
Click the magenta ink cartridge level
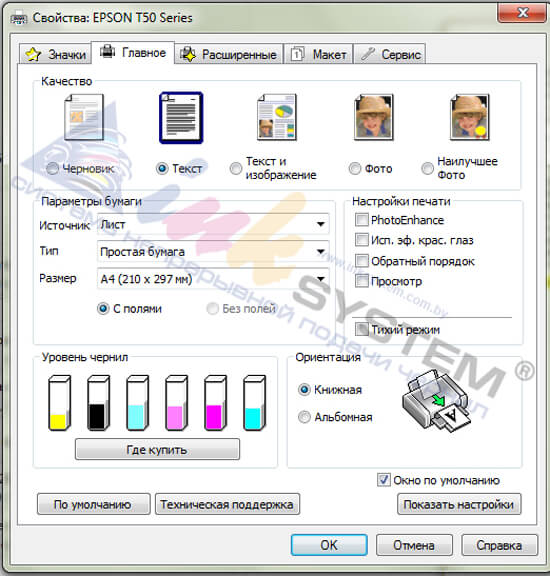[215, 403]
